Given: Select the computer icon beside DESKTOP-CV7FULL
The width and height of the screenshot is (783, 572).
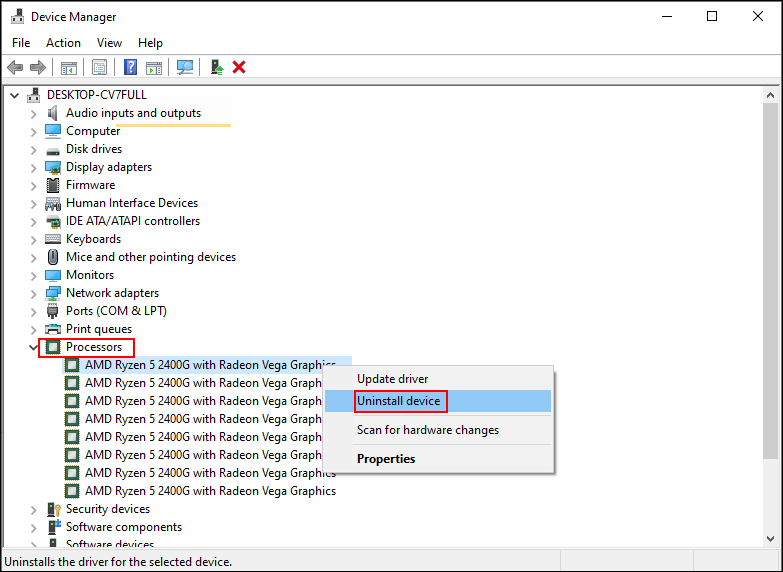Looking at the screenshot, I should (33, 95).
